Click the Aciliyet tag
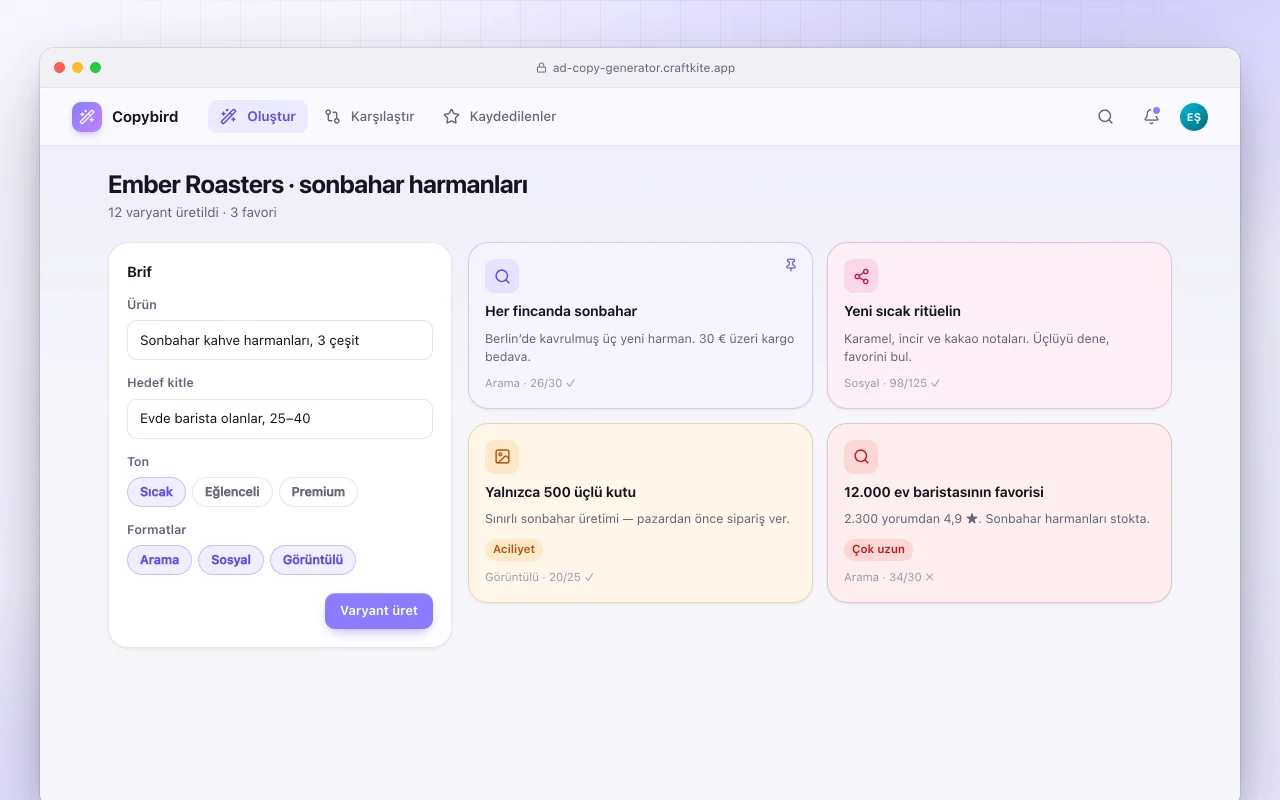The height and width of the screenshot is (800, 1280). click(x=514, y=549)
